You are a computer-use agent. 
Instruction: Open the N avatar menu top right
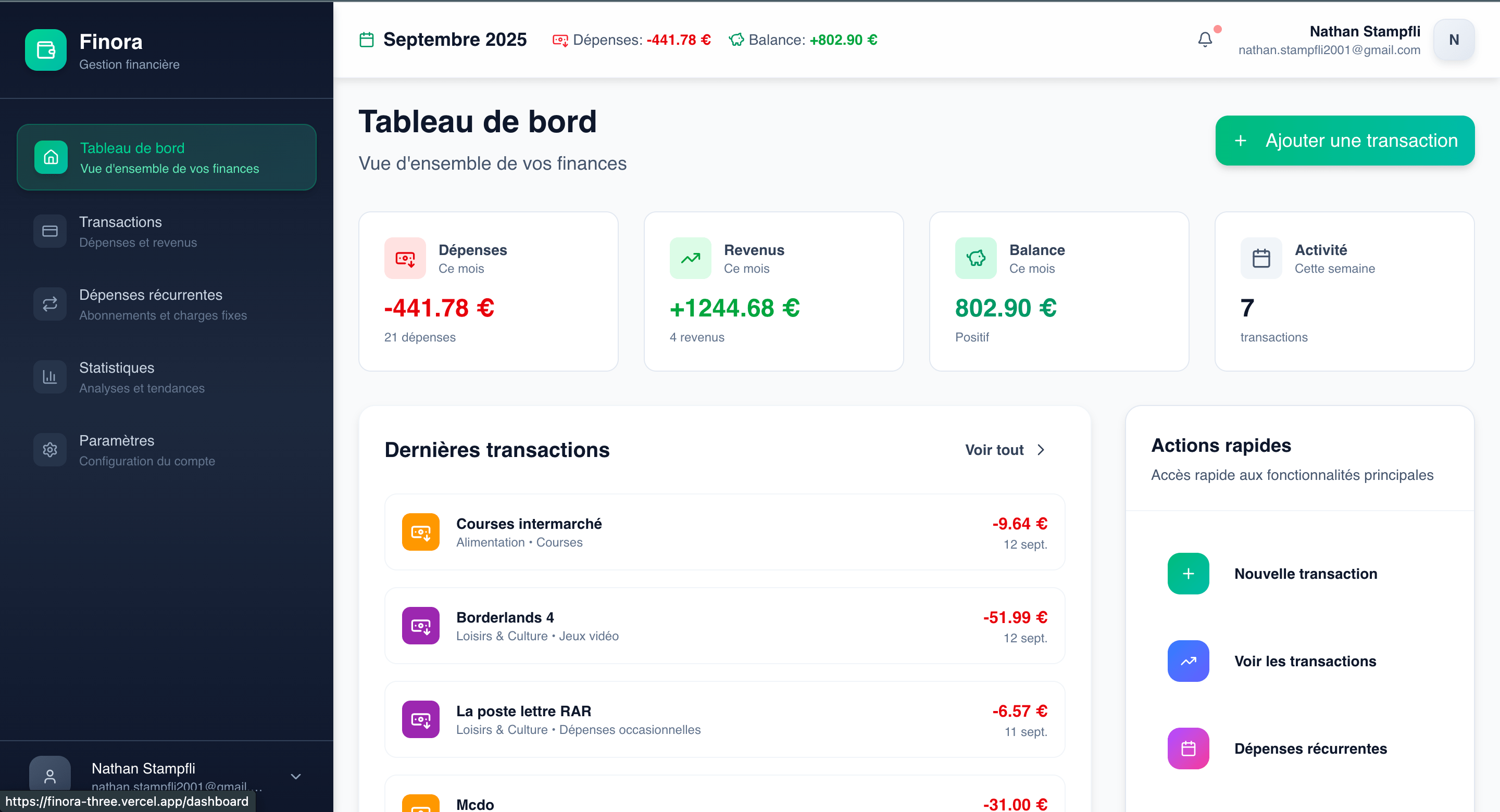click(x=1454, y=40)
